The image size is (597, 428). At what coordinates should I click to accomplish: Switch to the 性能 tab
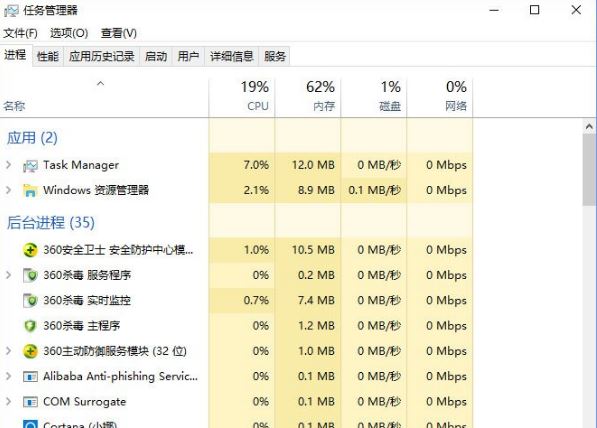(48, 56)
